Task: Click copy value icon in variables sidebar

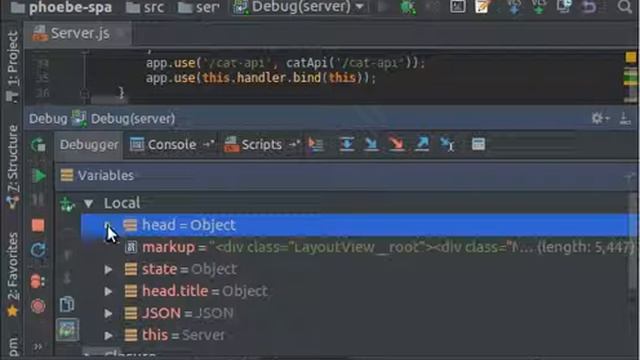Action: pyautogui.click(x=67, y=304)
